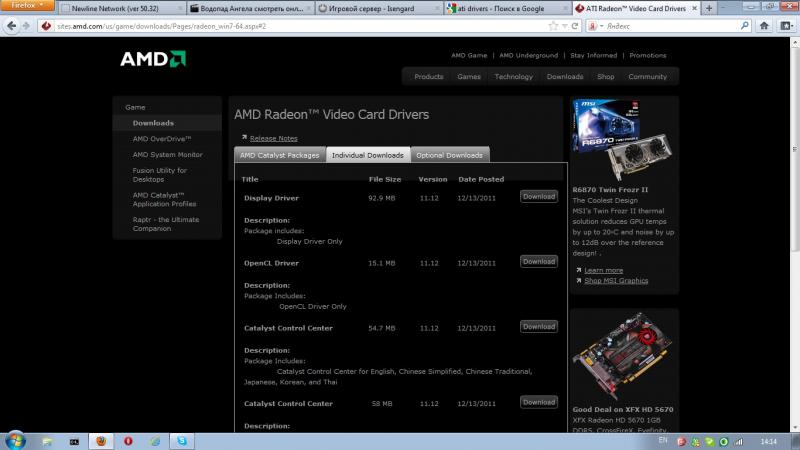This screenshot has width=800, height=450.
Task: Open the MSI Learn more link
Action: click(604, 270)
